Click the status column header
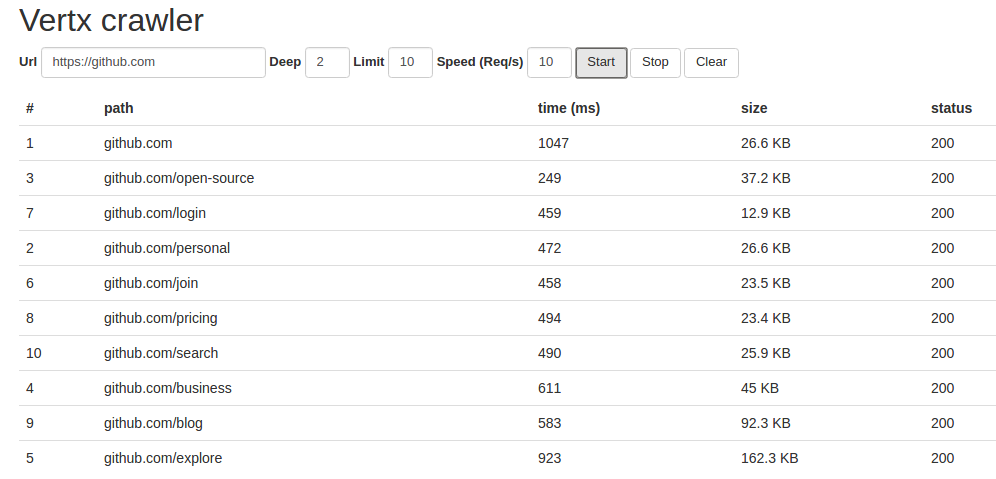996x479 pixels. (x=952, y=108)
